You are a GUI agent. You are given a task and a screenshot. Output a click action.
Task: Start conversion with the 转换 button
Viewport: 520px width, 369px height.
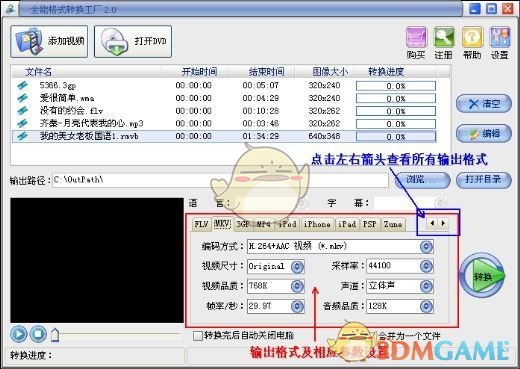coord(483,276)
